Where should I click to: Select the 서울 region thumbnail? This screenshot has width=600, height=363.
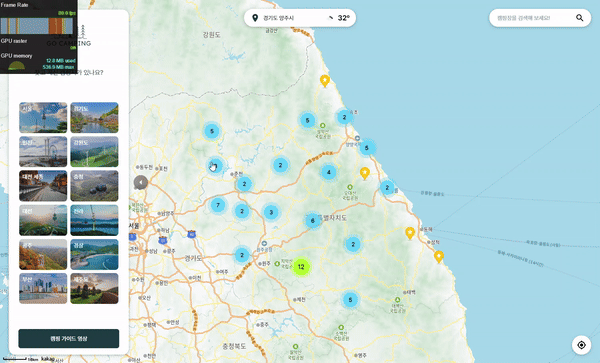pos(43,117)
